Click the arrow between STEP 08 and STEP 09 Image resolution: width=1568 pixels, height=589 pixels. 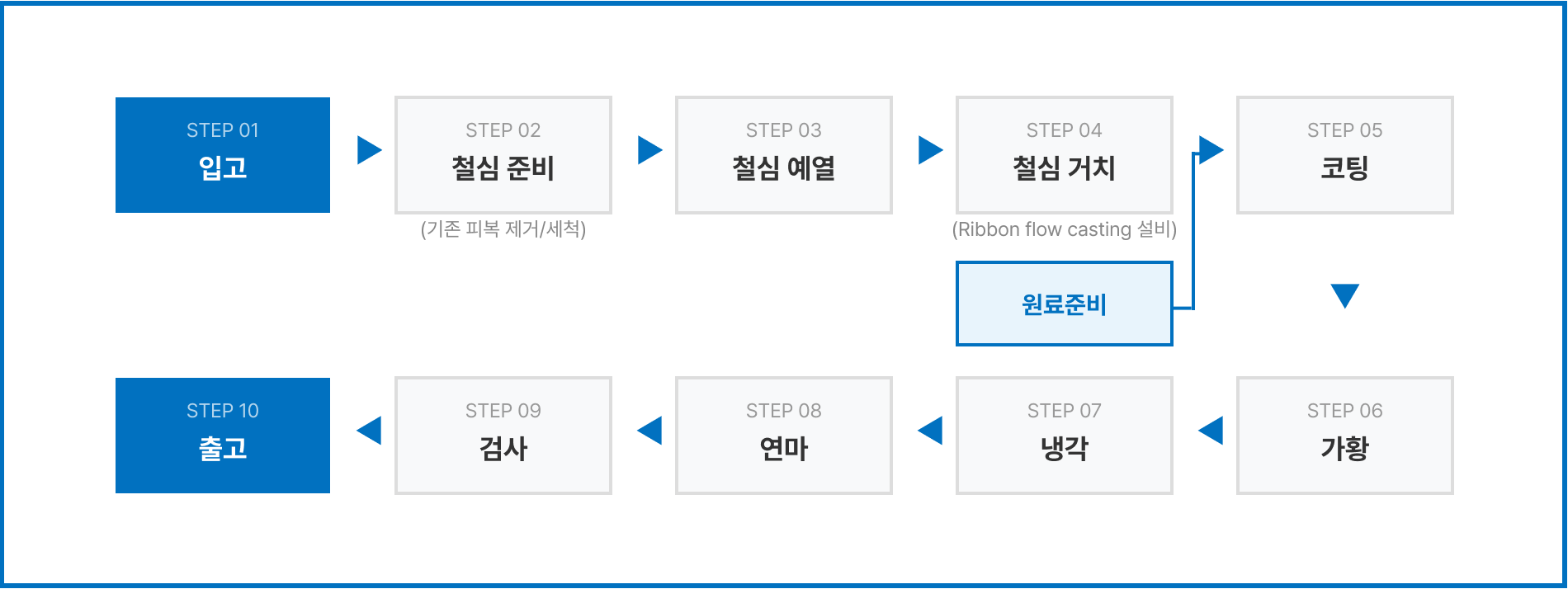pos(650,431)
